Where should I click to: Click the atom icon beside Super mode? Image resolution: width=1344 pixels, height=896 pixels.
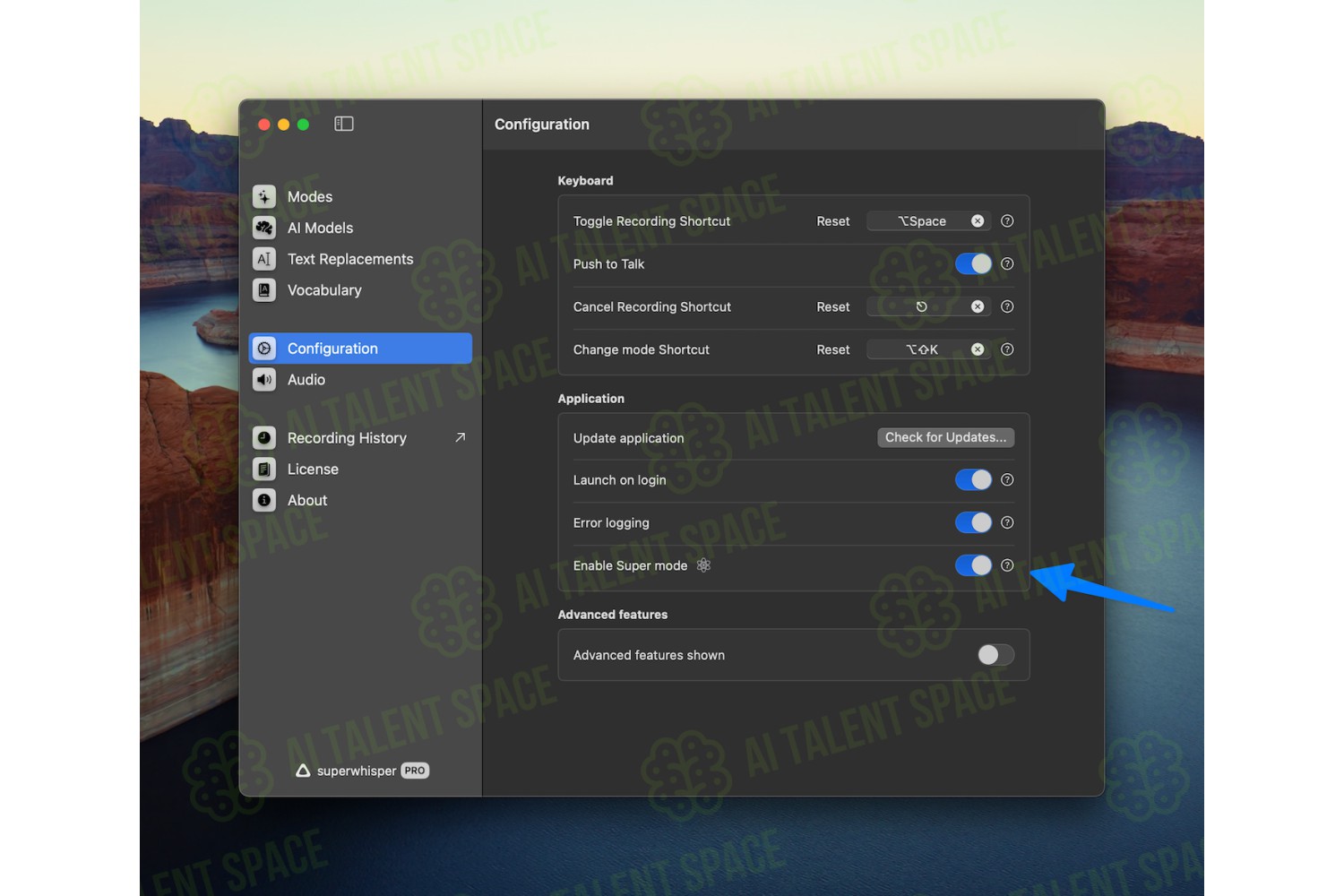tap(704, 566)
